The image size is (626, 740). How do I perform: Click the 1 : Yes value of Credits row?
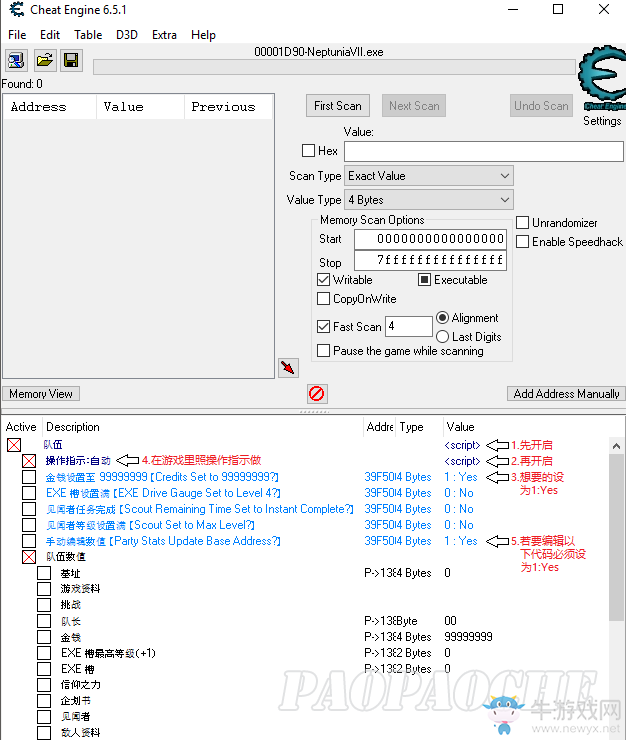(461, 477)
